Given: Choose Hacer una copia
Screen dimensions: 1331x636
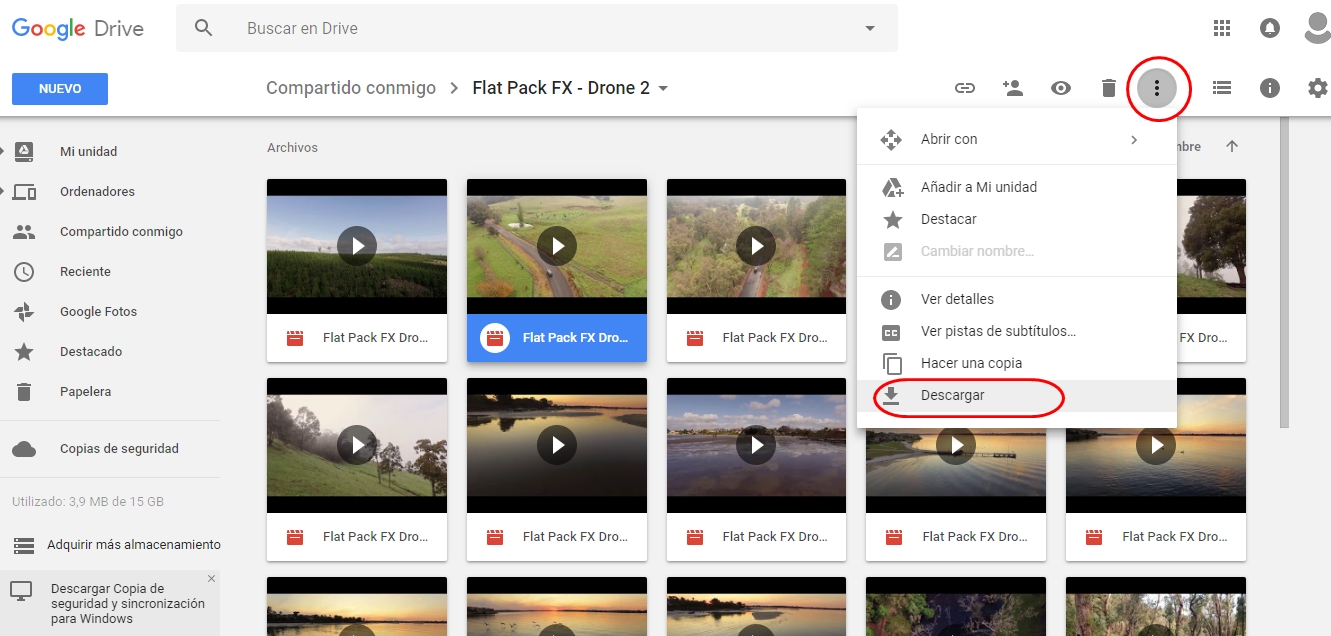Looking at the screenshot, I should tap(1017, 363).
